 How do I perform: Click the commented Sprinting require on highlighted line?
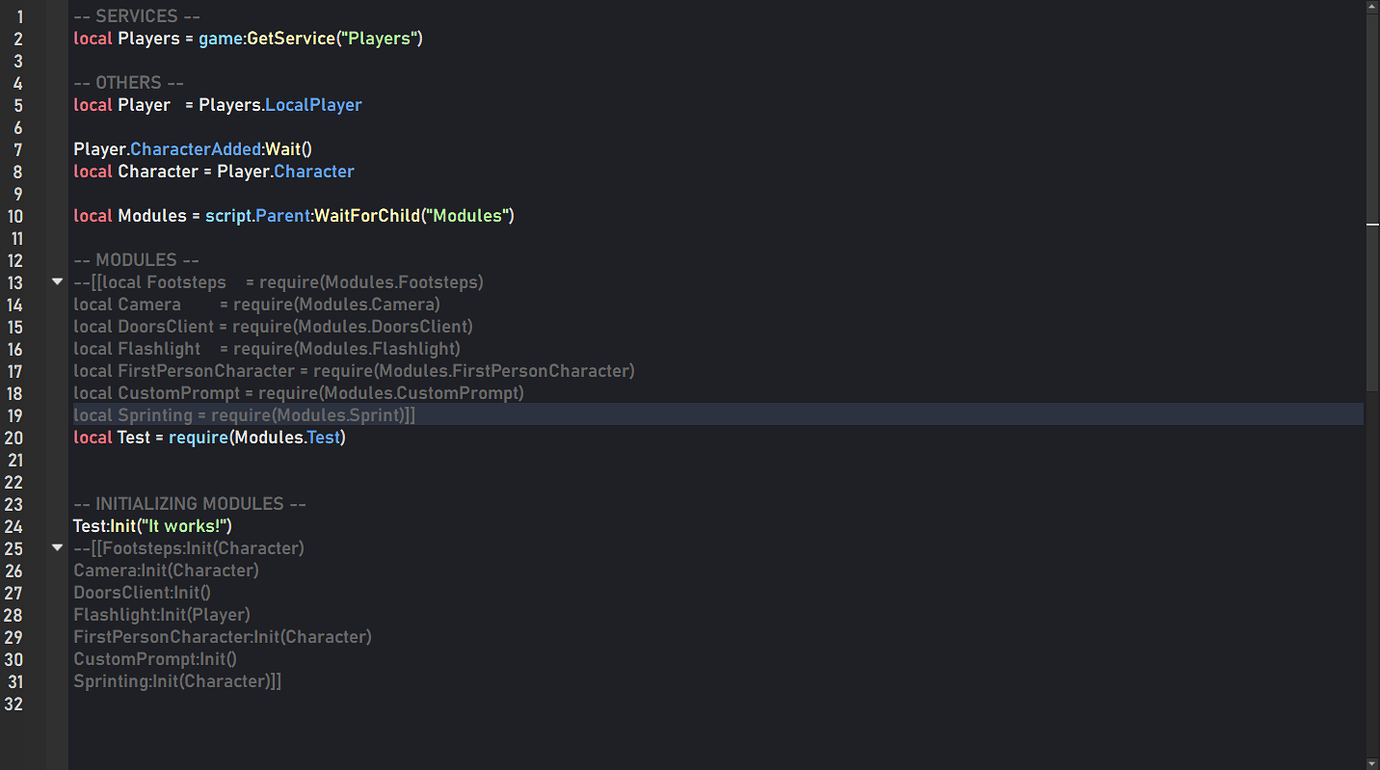pos(244,415)
